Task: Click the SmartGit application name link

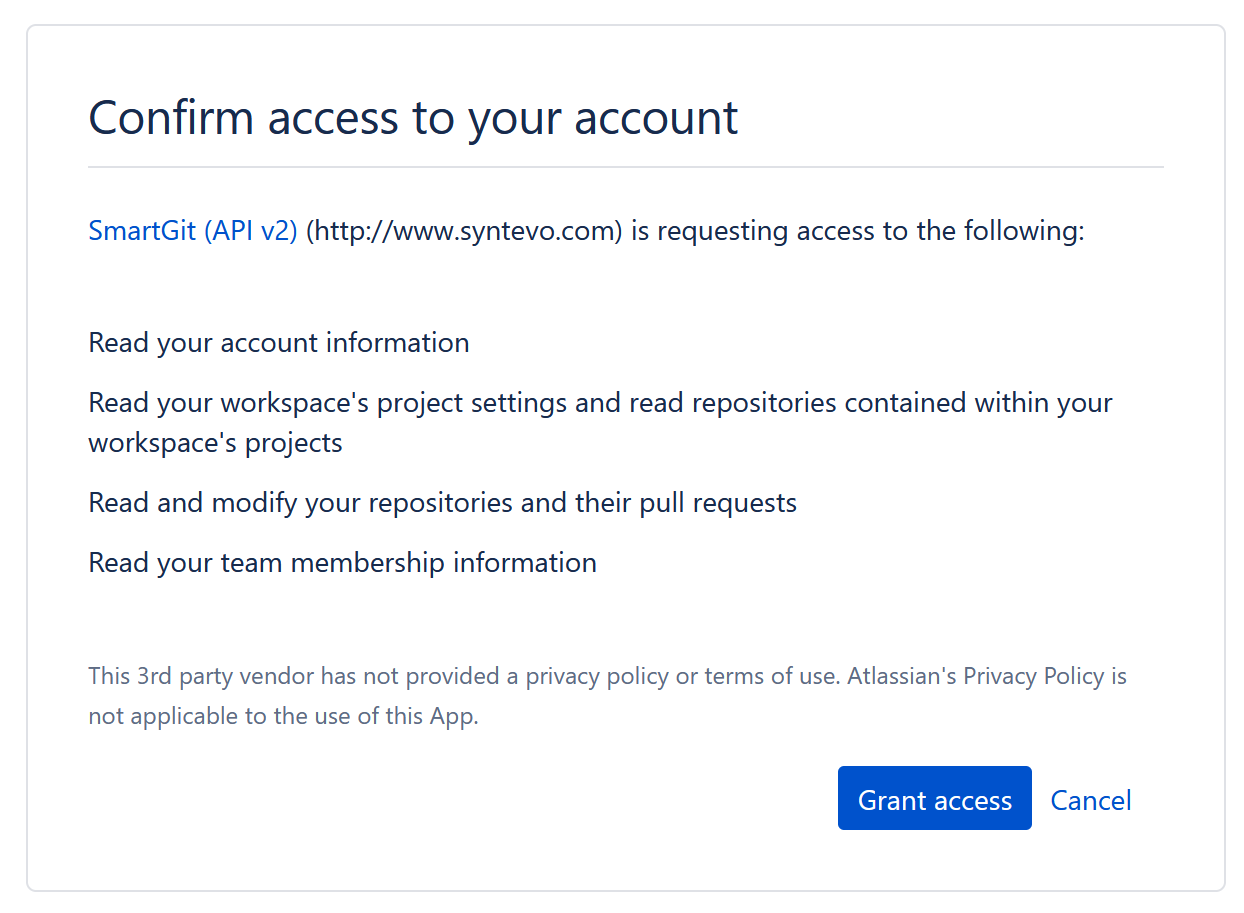Action: point(192,231)
